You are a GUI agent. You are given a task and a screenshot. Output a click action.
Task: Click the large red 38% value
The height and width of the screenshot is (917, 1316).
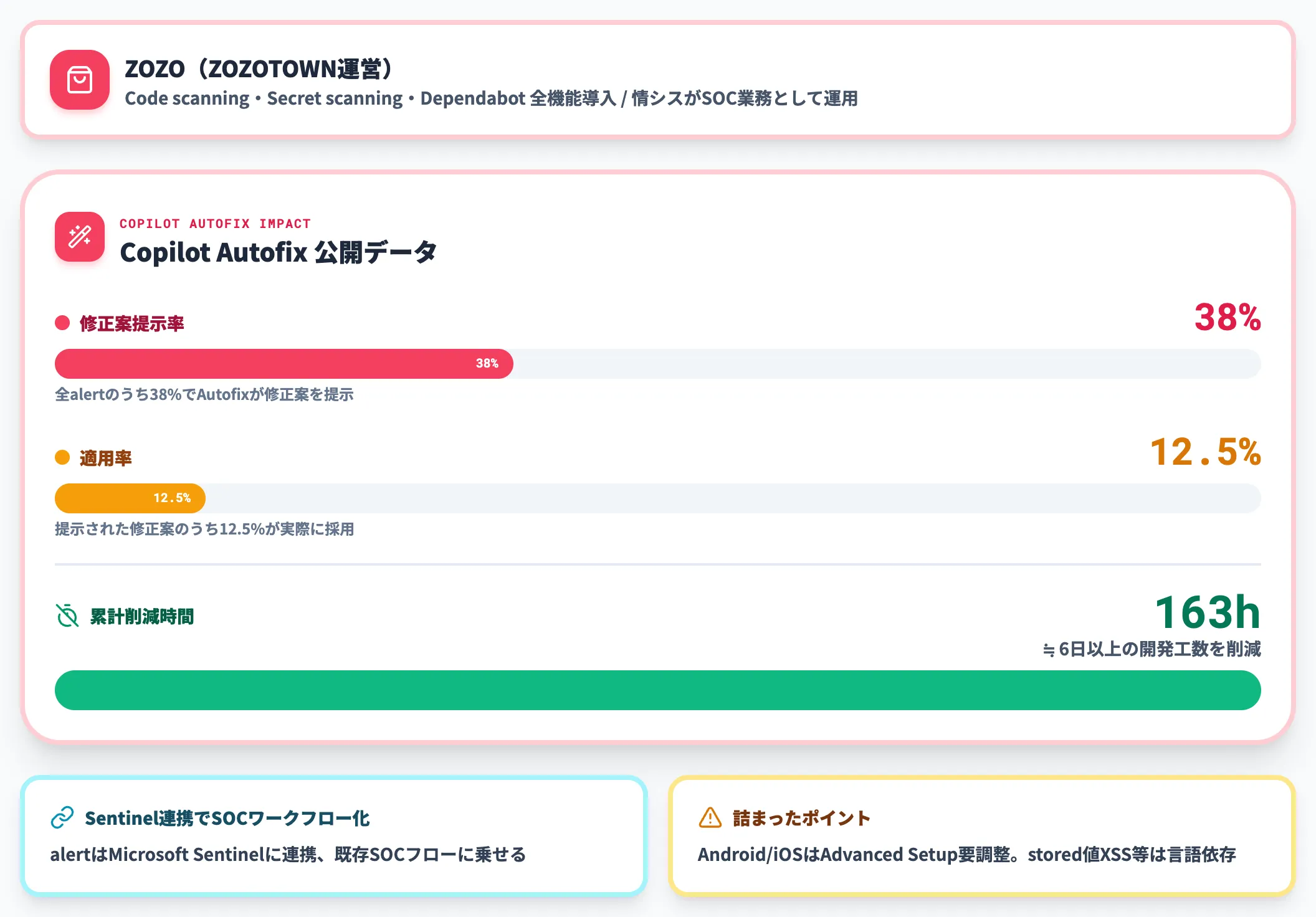1228,317
